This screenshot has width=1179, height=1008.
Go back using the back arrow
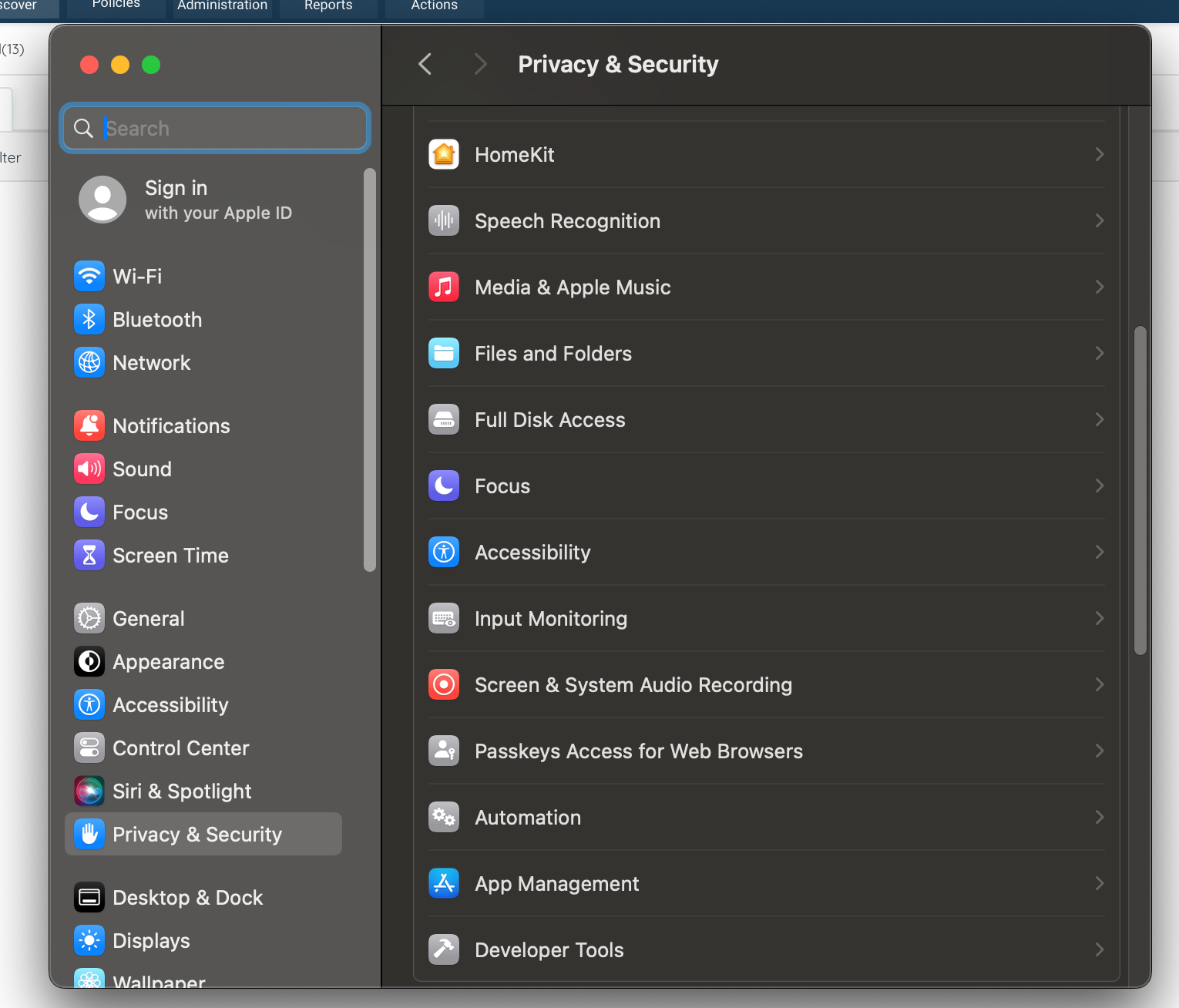coord(425,64)
